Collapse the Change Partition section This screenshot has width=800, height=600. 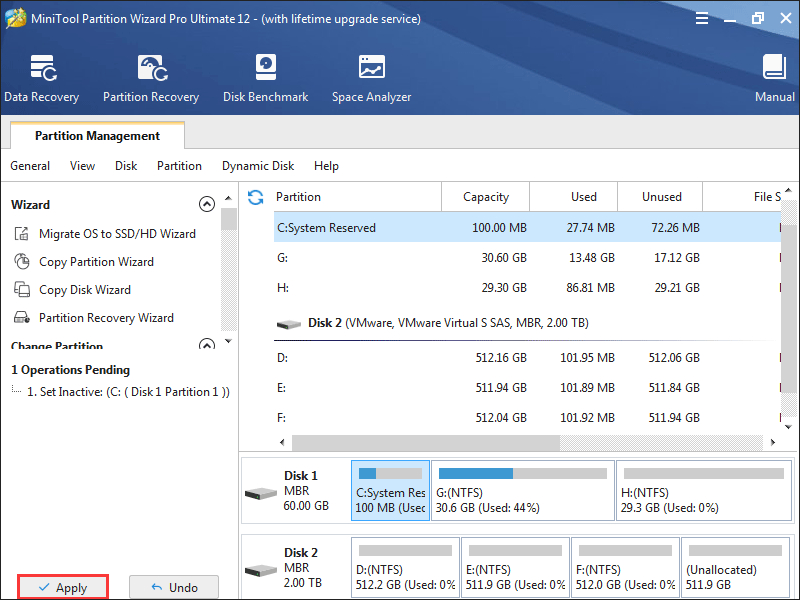pos(207,345)
